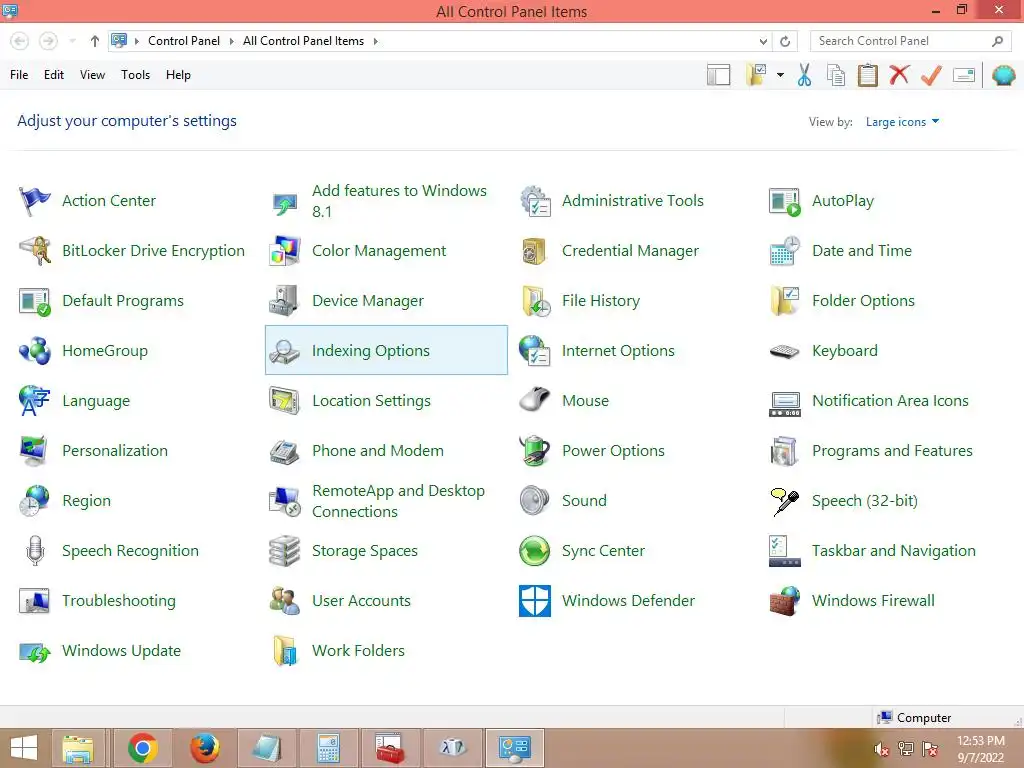Open the Region globe-clock icon
Image resolution: width=1024 pixels, height=768 pixels.
click(x=34, y=501)
